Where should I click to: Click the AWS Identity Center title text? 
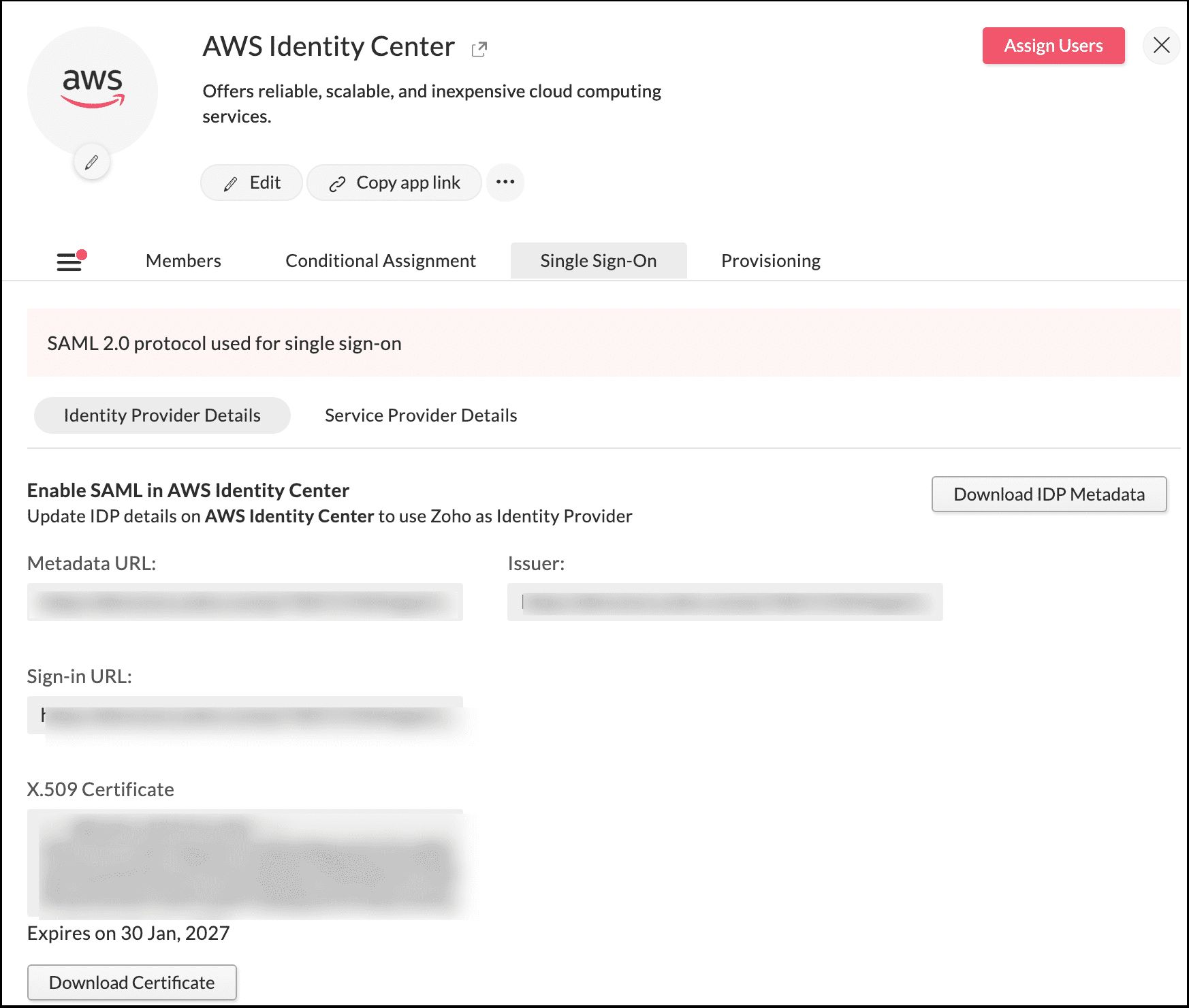tap(328, 46)
